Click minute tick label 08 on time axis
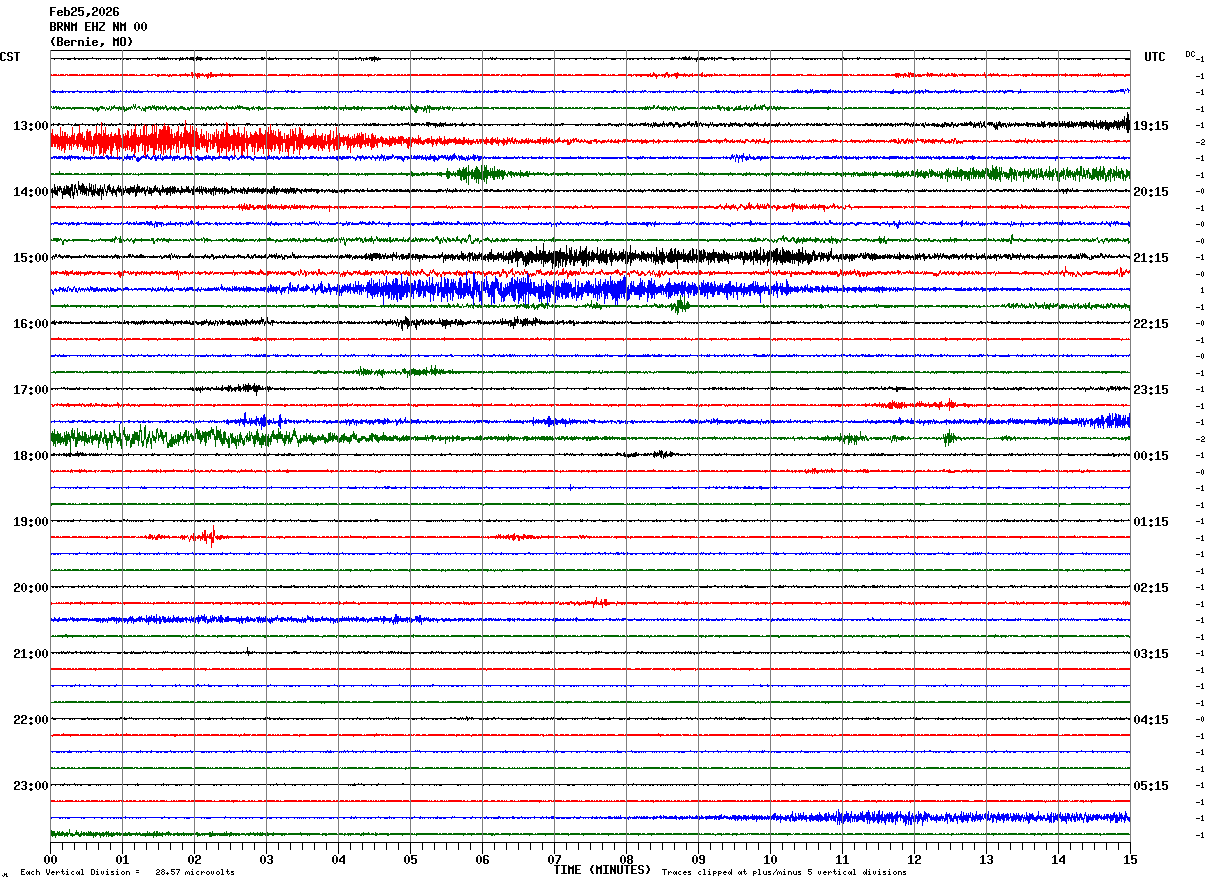 coord(626,859)
